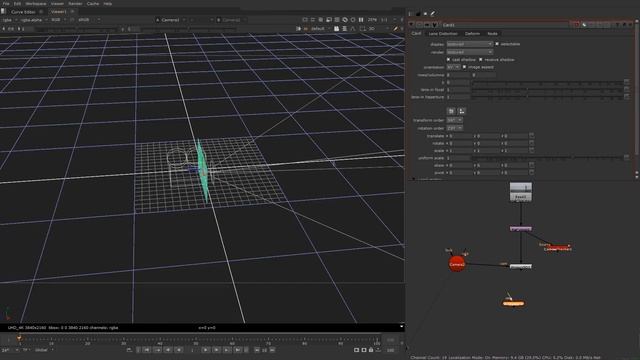Open the File menu

(6, 4)
